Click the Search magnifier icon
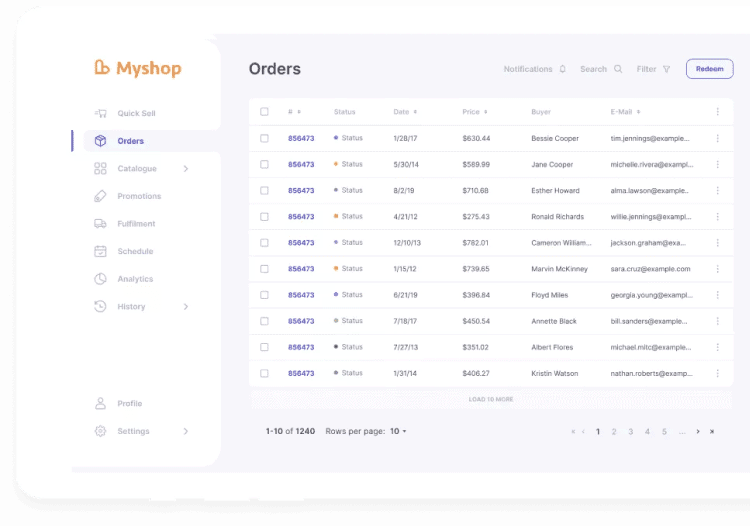 (618, 69)
